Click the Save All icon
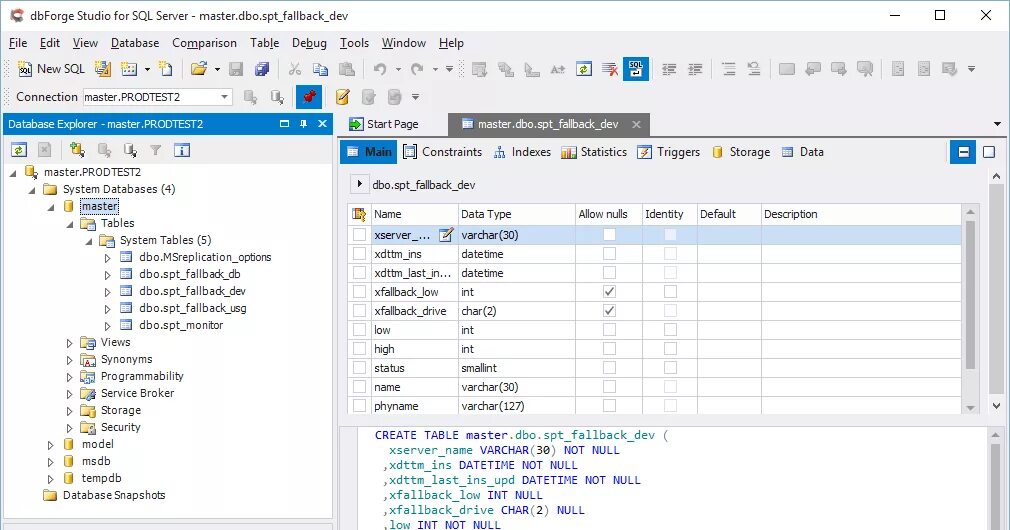 (262, 69)
